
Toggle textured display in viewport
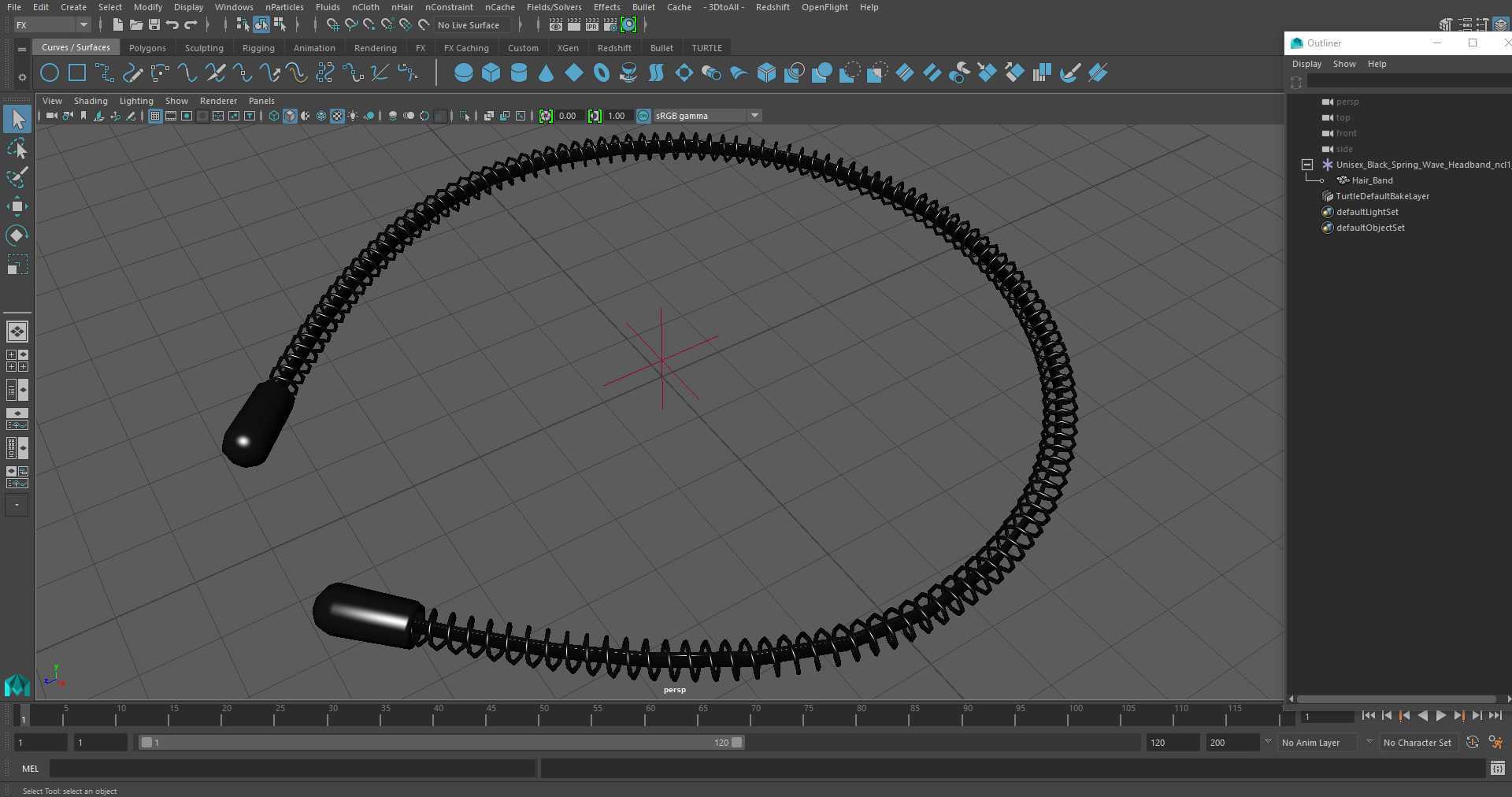point(337,116)
